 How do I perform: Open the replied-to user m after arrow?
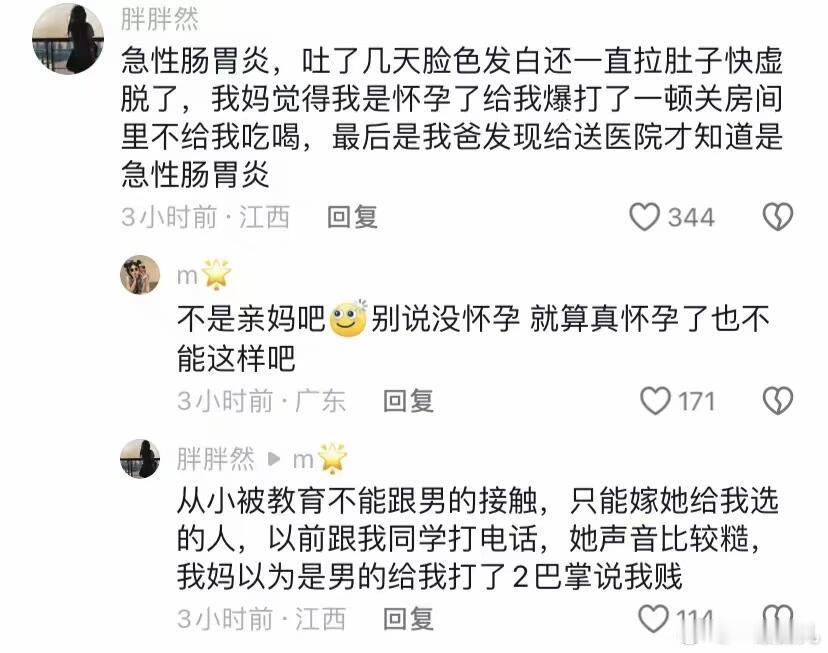[x=321, y=459]
